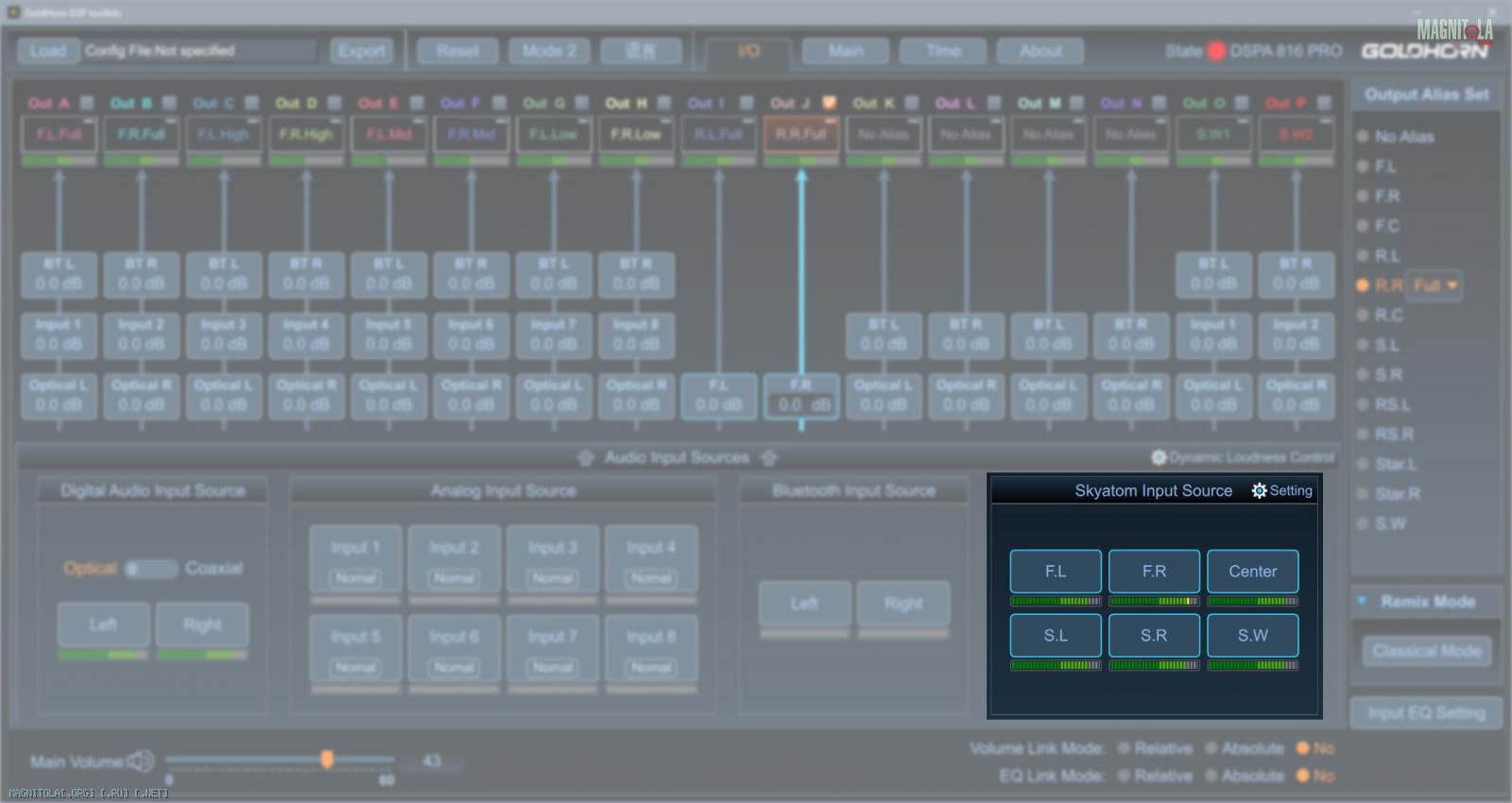Set Volume Link Mode to Absolute

1211,748
